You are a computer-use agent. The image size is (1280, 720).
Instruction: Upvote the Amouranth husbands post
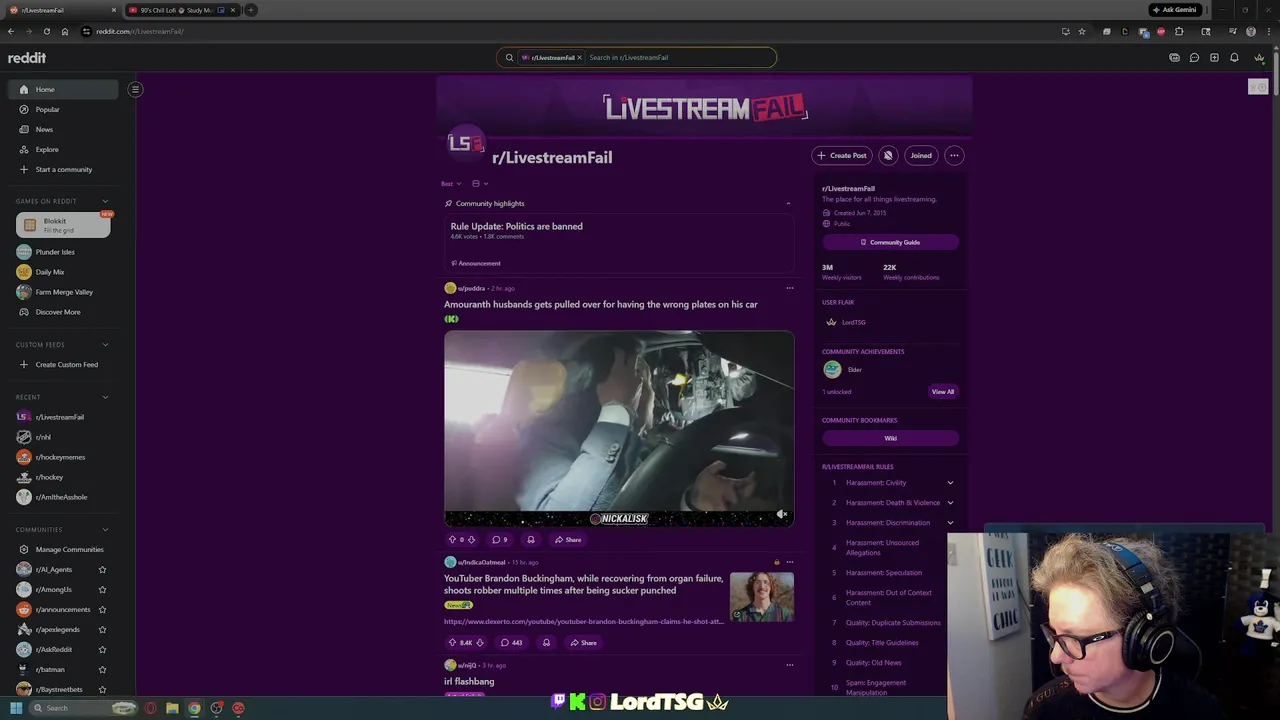[452, 540]
